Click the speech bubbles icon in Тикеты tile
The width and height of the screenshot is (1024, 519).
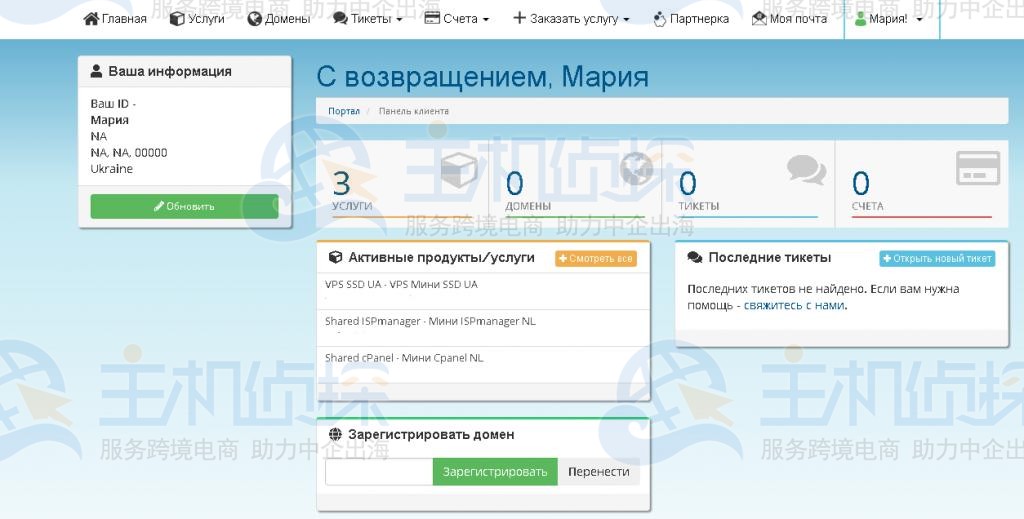click(x=807, y=170)
